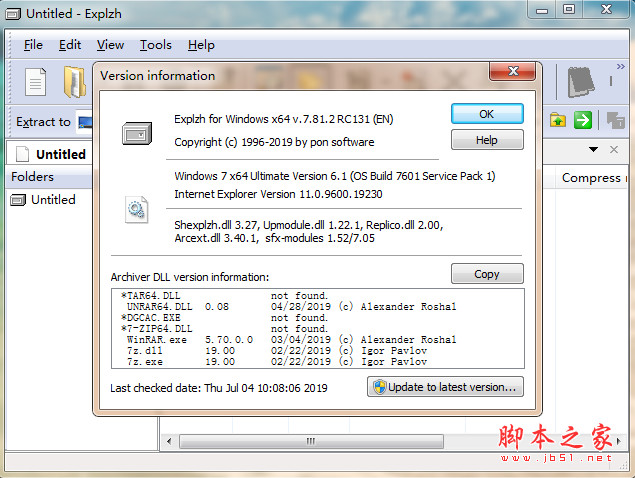Open the Edit menu

point(70,45)
